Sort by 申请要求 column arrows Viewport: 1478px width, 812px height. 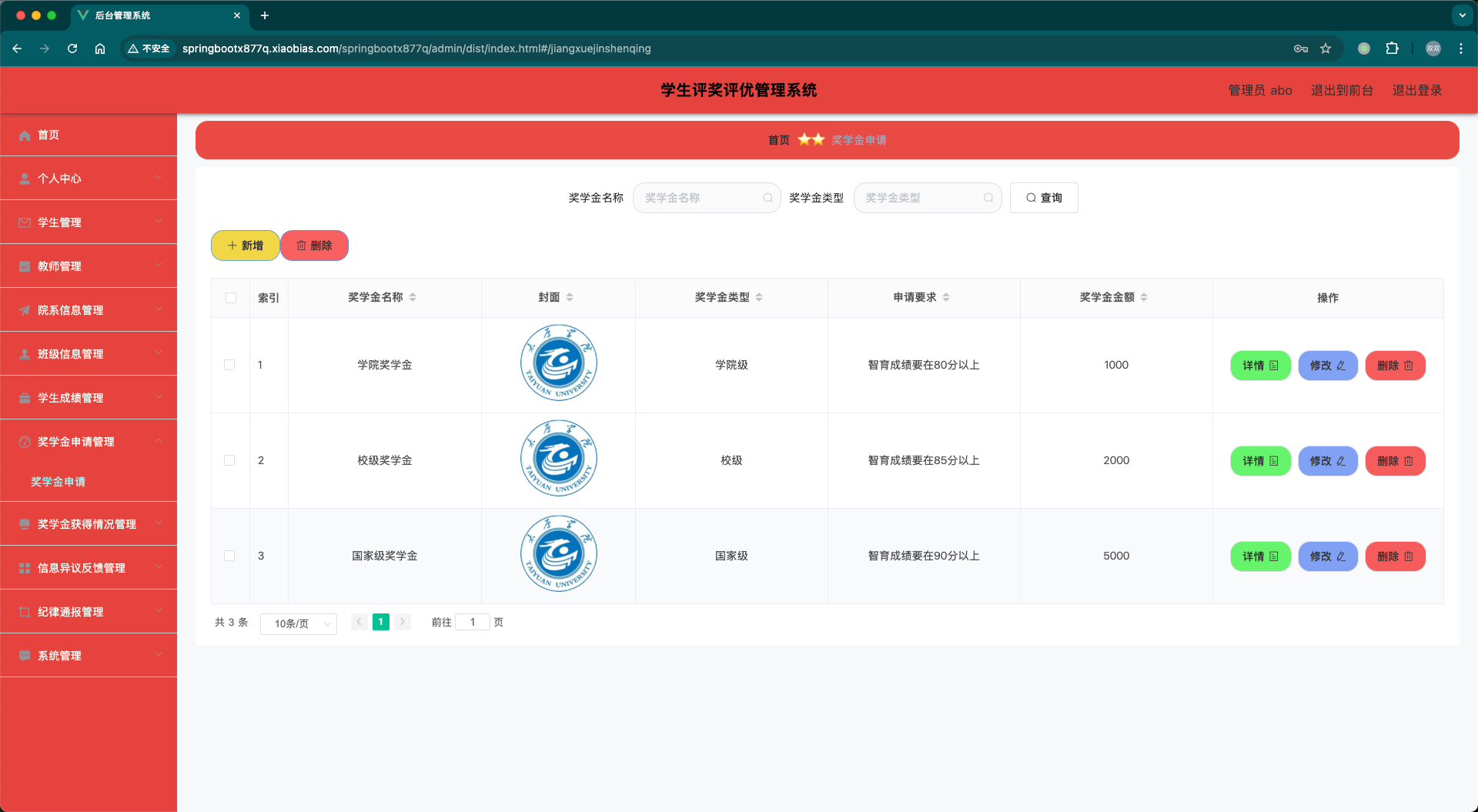click(946, 297)
